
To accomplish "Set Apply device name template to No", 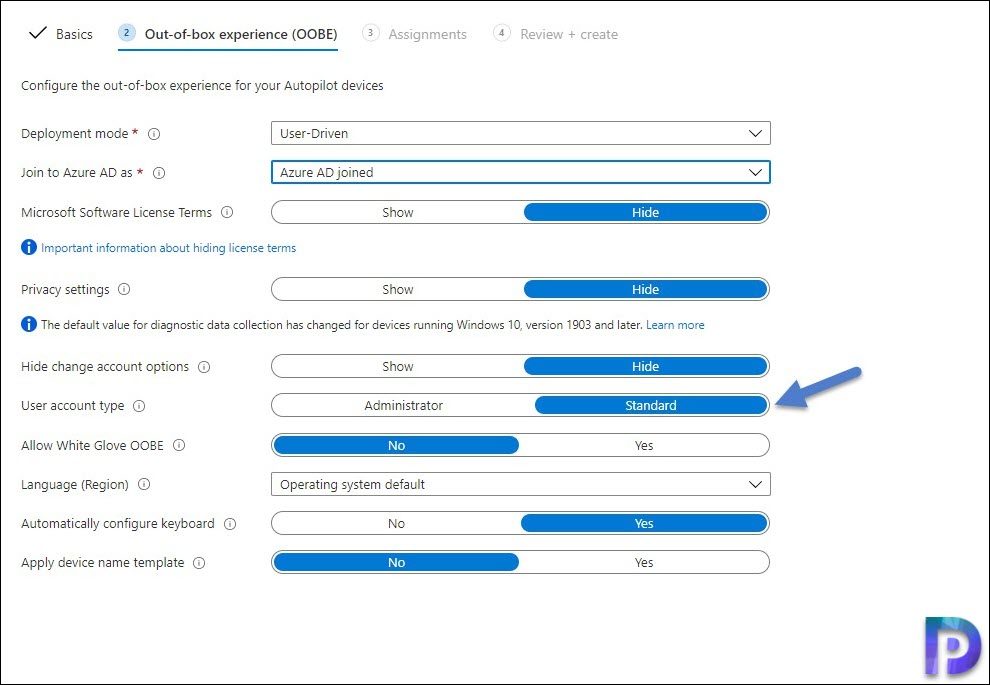I will pyautogui.click(x=396, y=563).
